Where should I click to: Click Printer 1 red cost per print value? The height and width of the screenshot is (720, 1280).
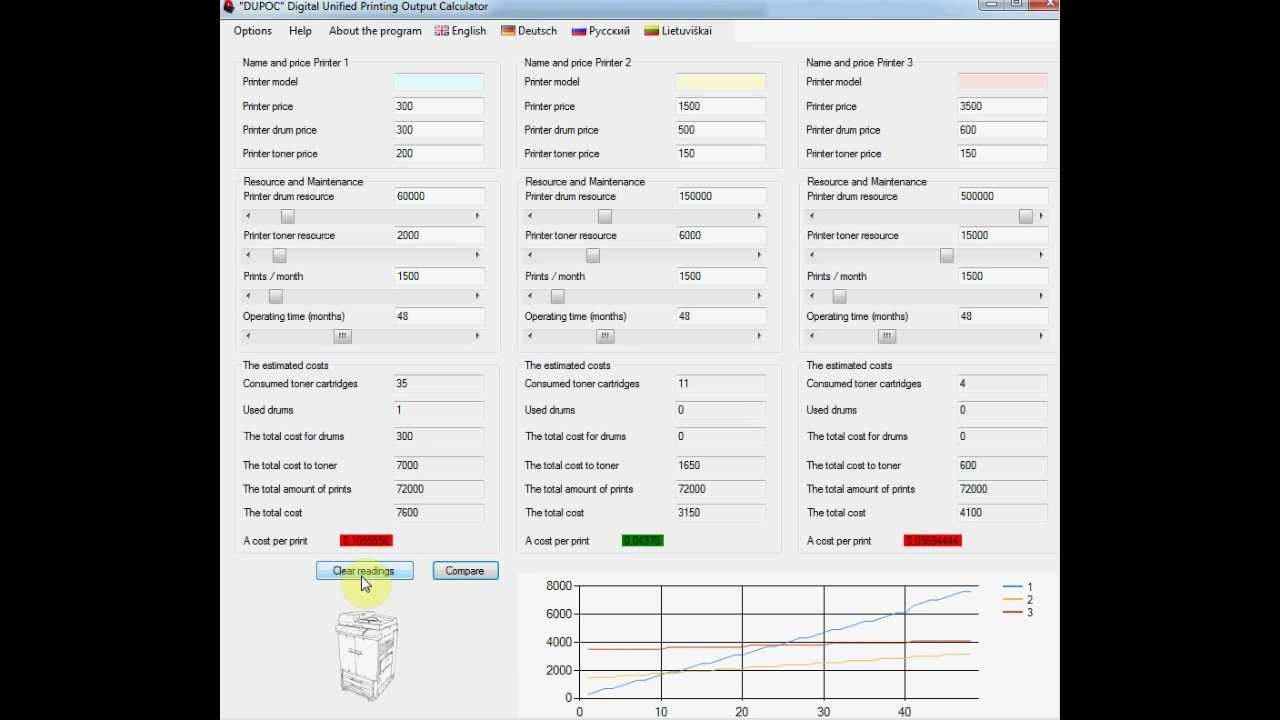tap(366, 541)
